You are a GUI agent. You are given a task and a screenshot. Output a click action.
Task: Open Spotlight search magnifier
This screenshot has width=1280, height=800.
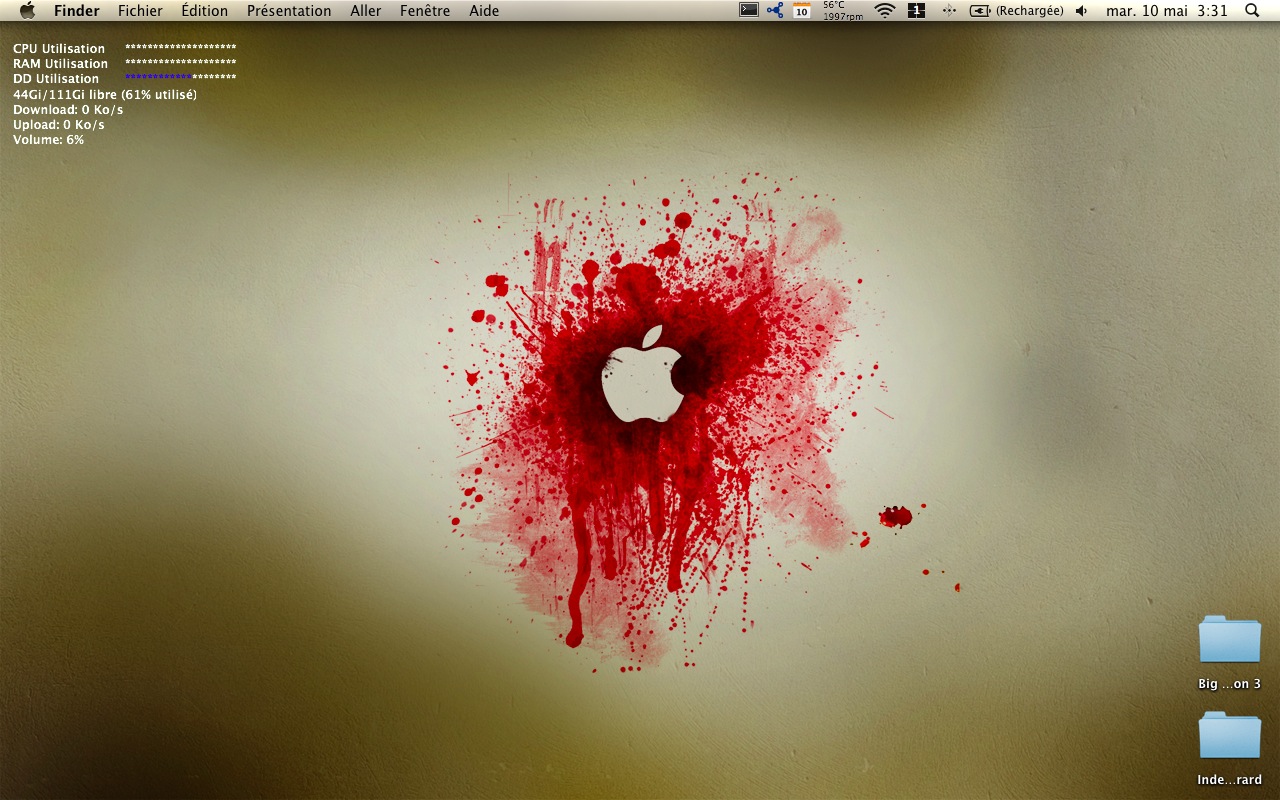(x=1252, y=10)
